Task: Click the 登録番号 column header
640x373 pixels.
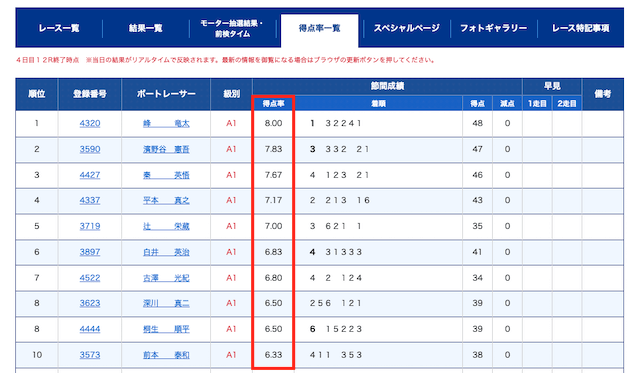Action: (x=90, y=94)
